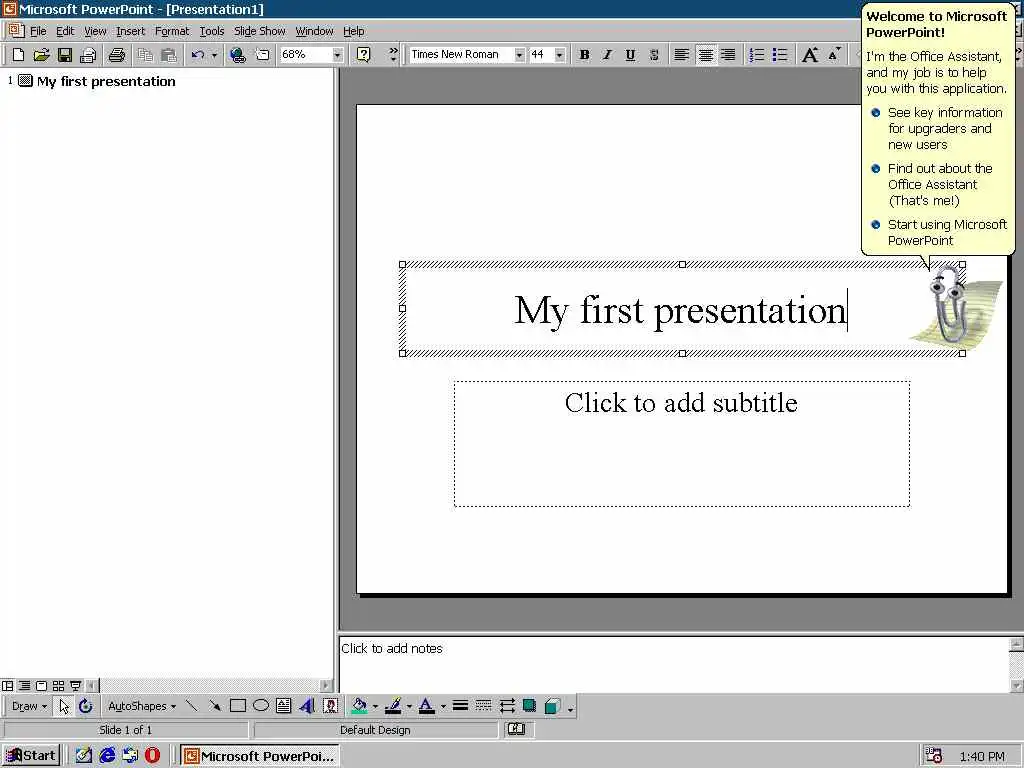The image size is (1024, 768).
Task: Open the Draw menu dropdown
Action: (x=29, y=706)
